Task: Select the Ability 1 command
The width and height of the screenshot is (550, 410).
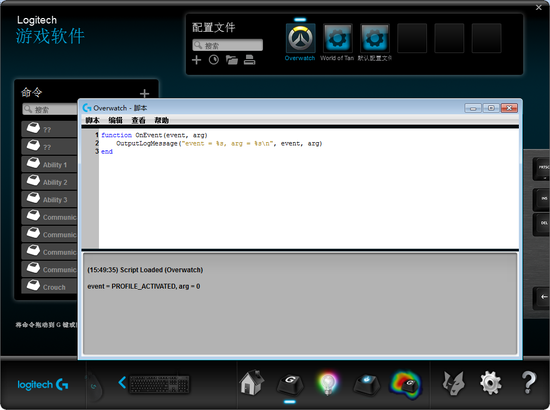Action: (49, 164)
